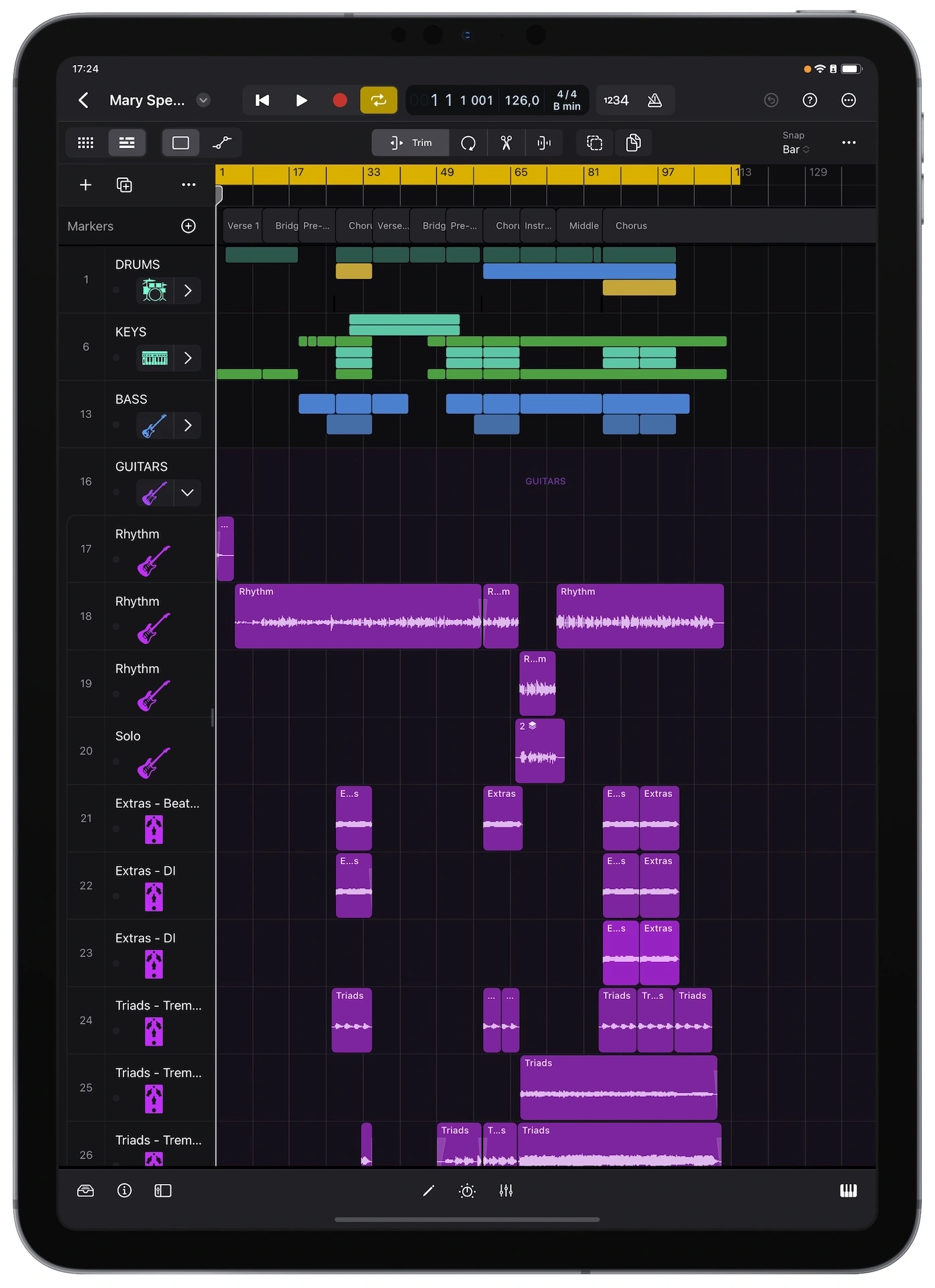Expand the DRUMS track stack
This screenshot has height=1288, width=935.
(x=188, y=291)
